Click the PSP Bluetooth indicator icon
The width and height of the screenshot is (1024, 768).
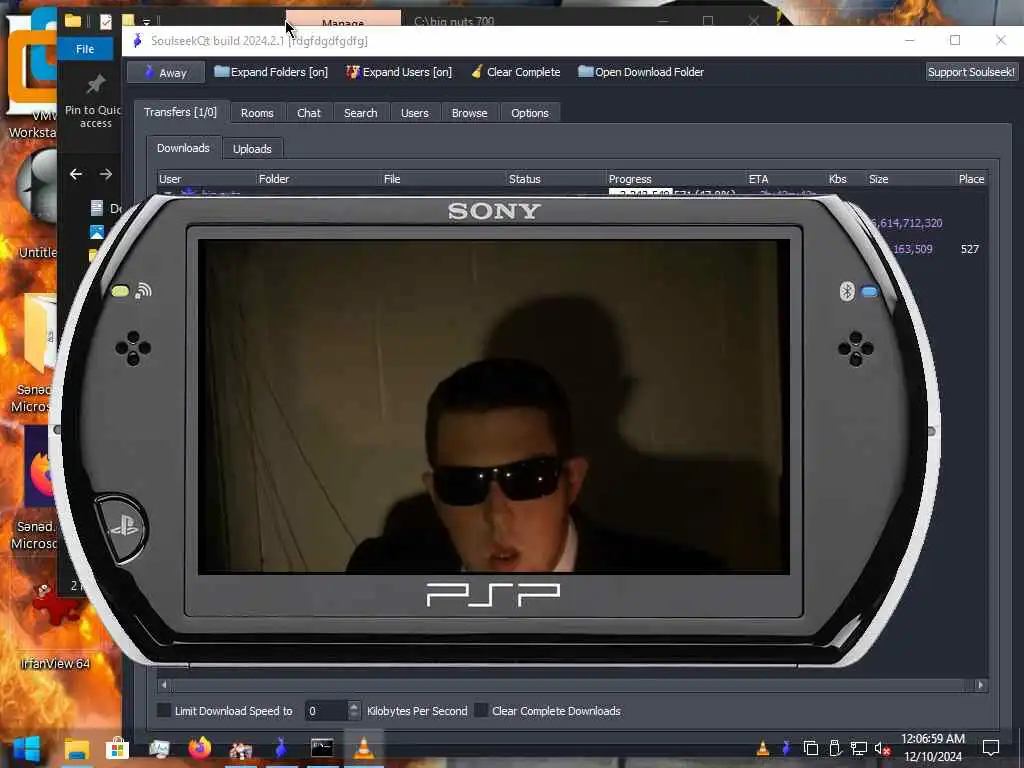pyautogui.click(x=847, y=291)
